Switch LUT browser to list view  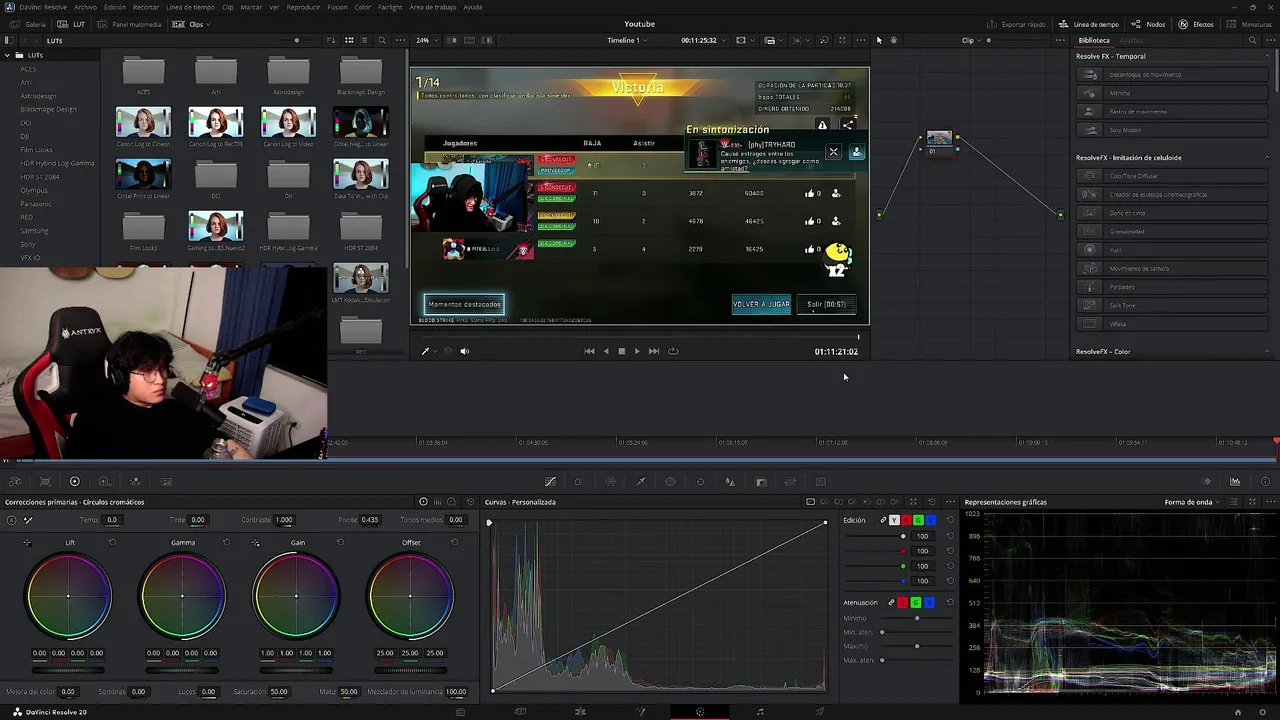click(365, 40)
